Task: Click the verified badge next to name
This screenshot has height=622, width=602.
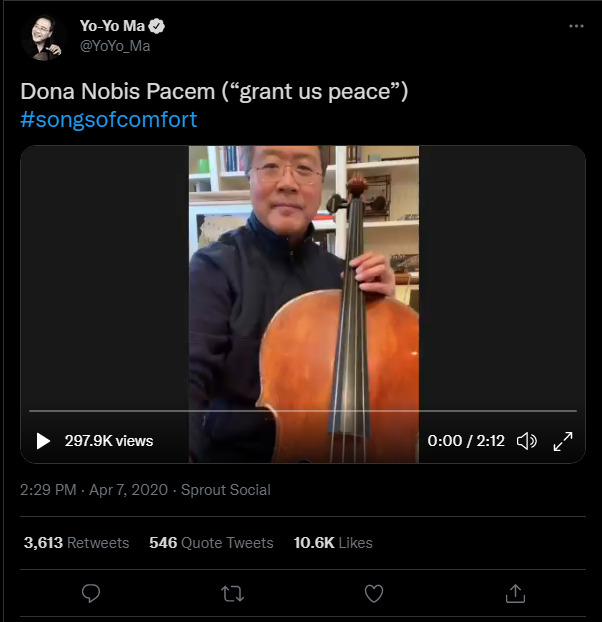Action: 158,25
